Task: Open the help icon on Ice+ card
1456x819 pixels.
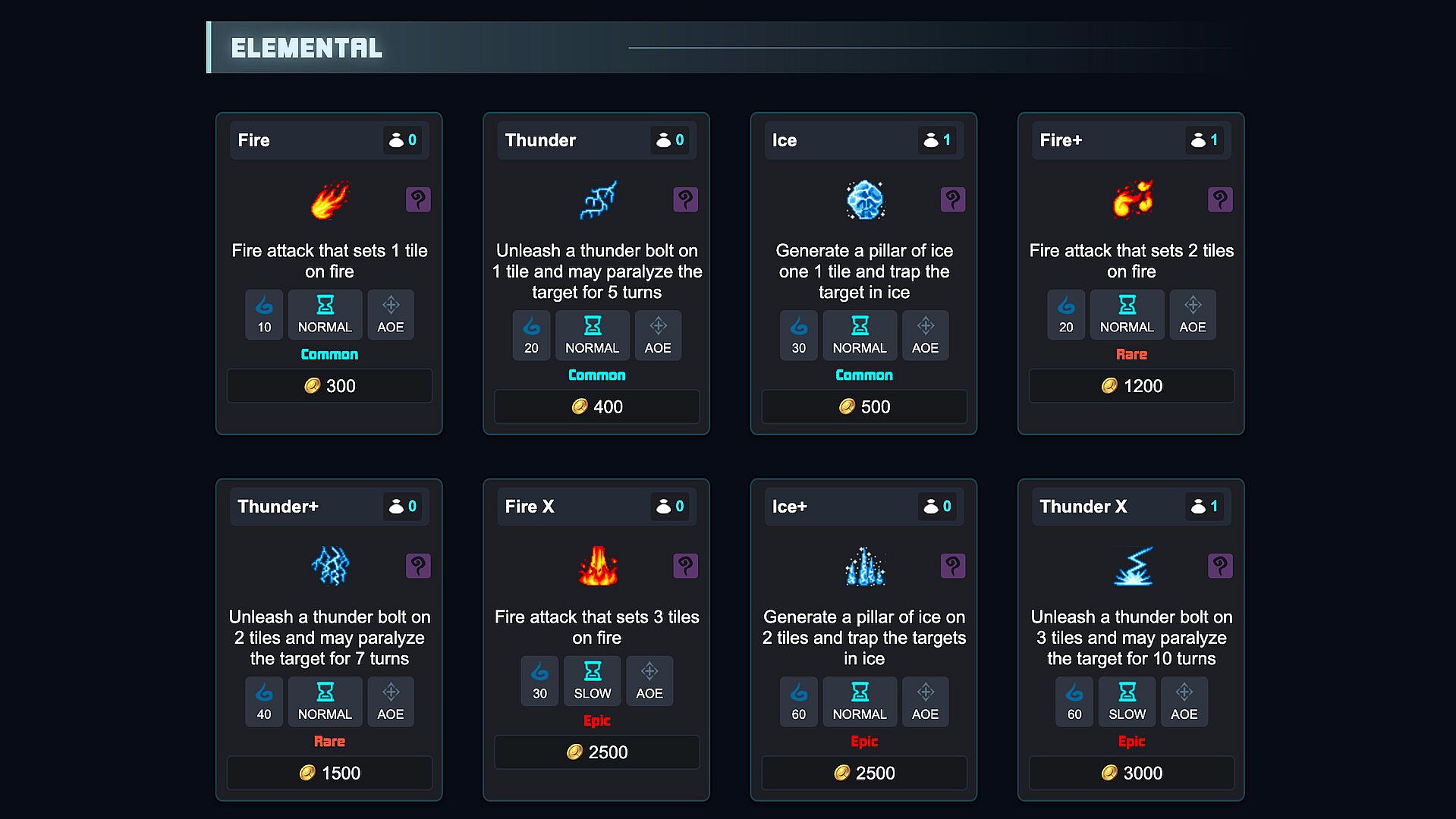Action: pyautogui.click(x=952, y=566)
